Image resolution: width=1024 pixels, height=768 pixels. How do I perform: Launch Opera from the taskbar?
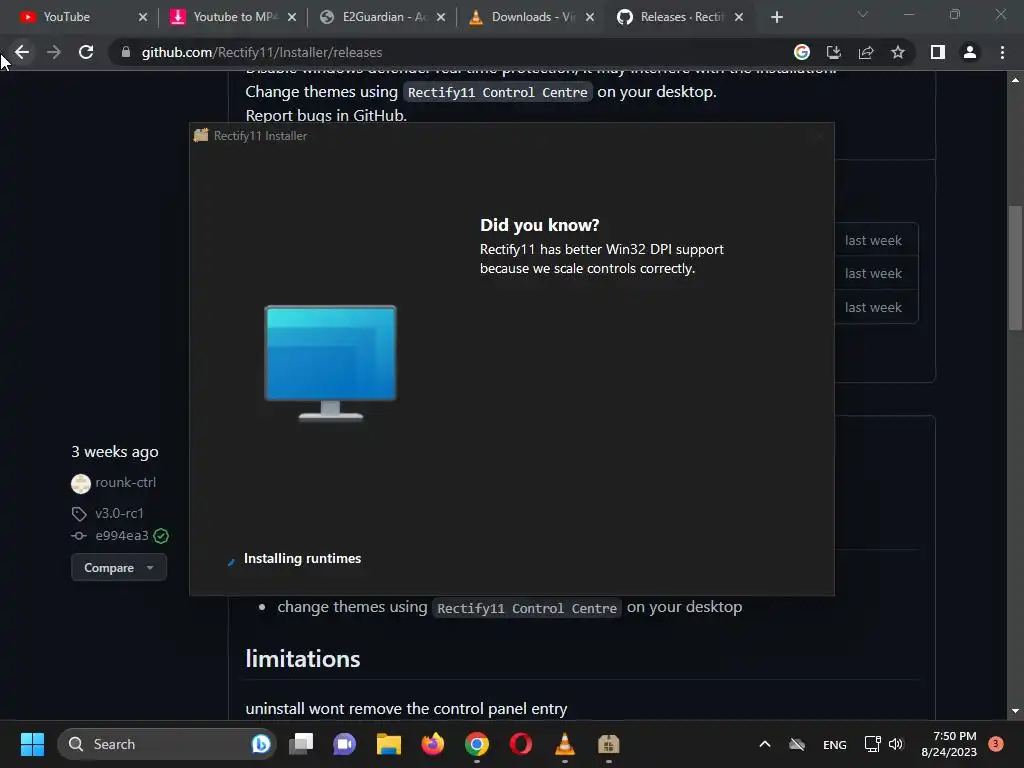pyautogui.click(x=520, y=744)
